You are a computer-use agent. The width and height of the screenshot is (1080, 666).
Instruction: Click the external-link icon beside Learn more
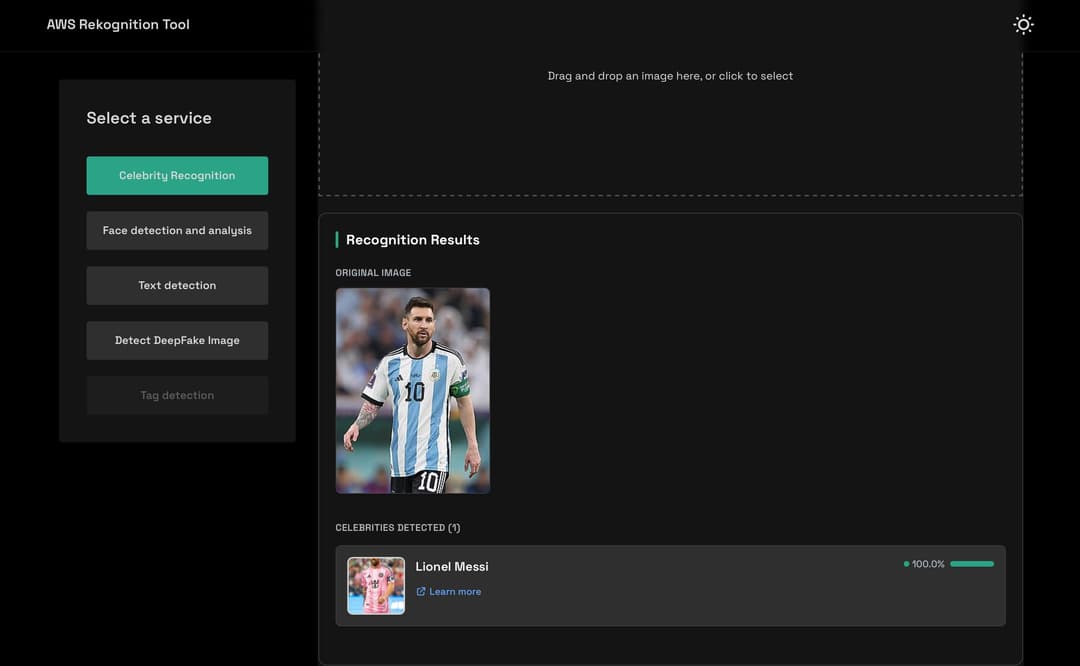421,592
